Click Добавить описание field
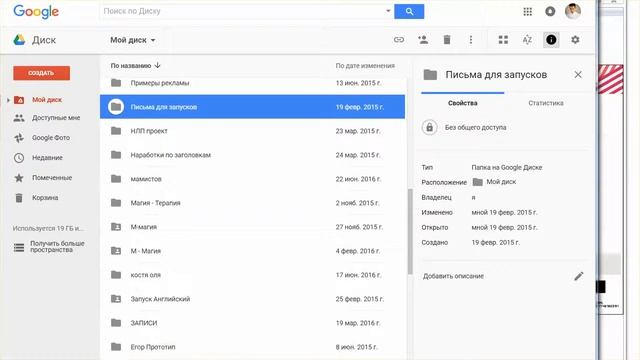 click(453, 276)
